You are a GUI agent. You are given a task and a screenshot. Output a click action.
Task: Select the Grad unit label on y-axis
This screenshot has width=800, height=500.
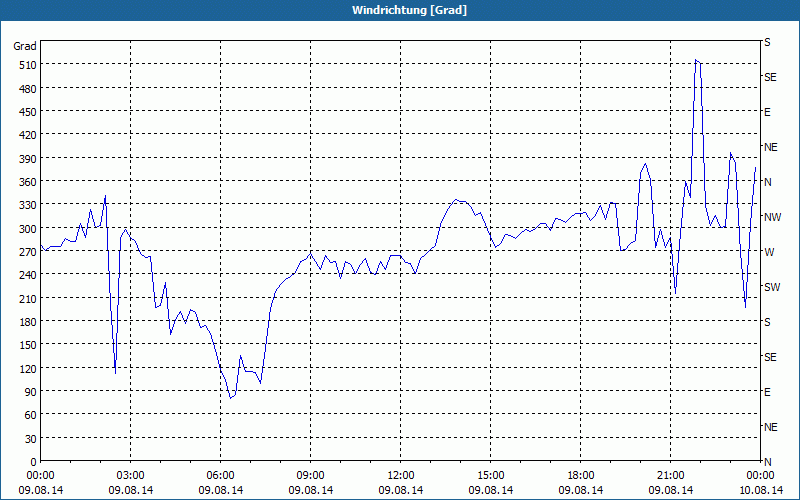tap(25, 46)
